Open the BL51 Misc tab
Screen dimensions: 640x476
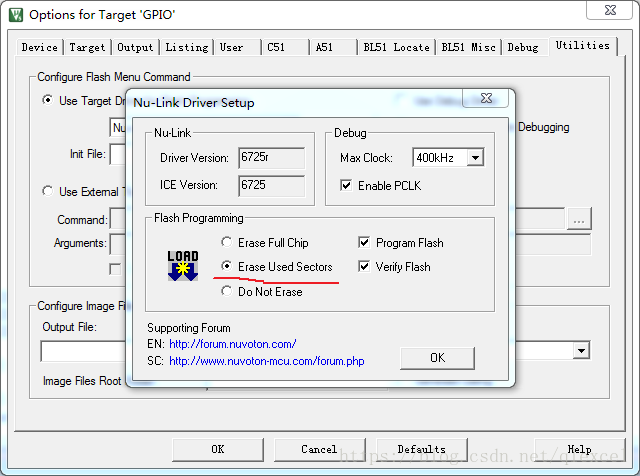coord(468,47)
